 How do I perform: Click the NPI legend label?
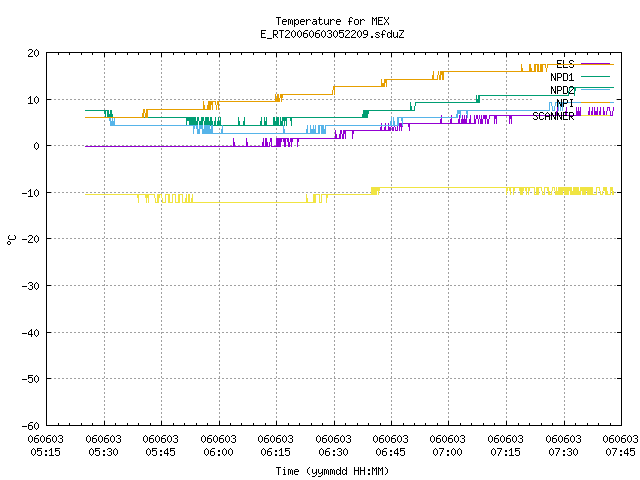tap(565, 103)
